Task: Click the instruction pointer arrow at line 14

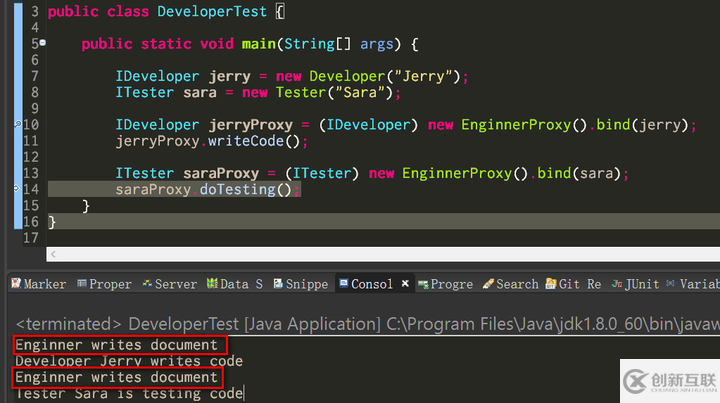Action: coord(17,188)
